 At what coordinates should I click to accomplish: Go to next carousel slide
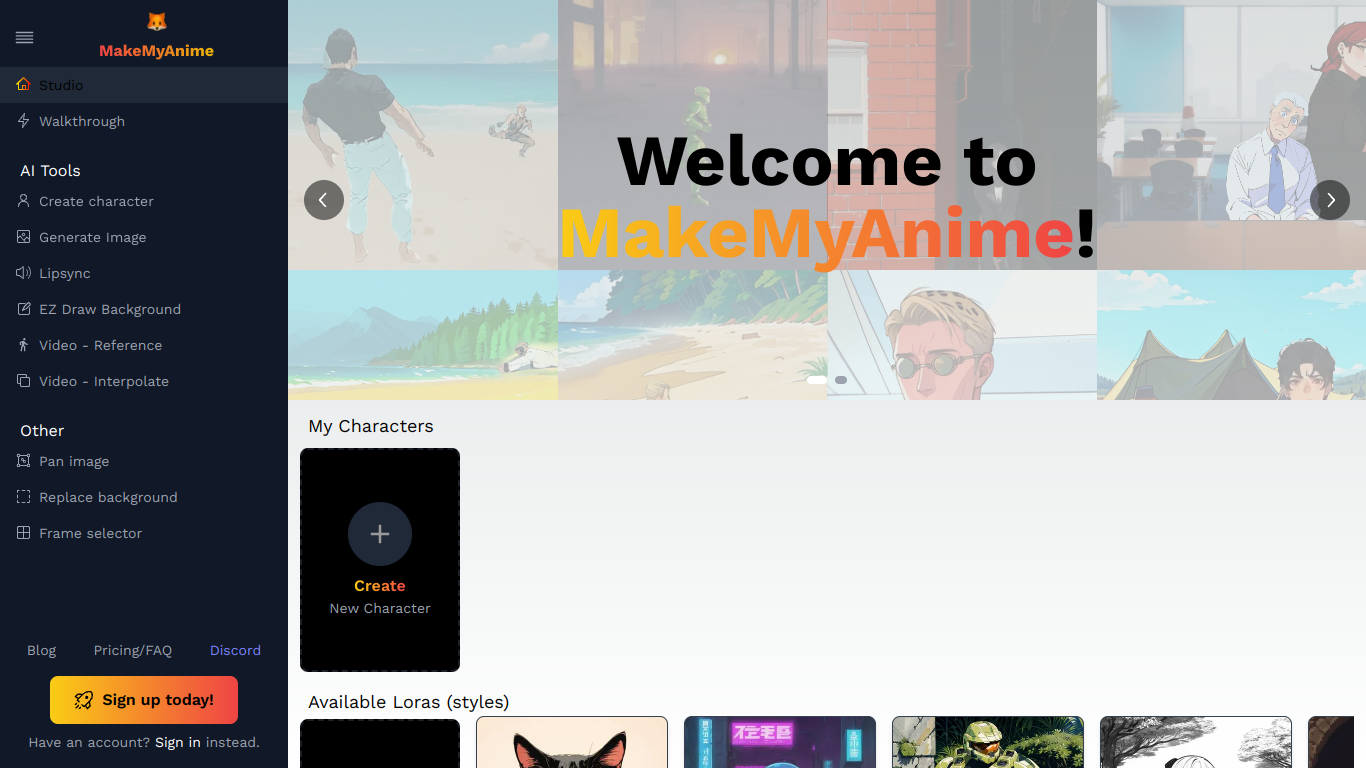pyautogui.click(x=1330, y=200)
